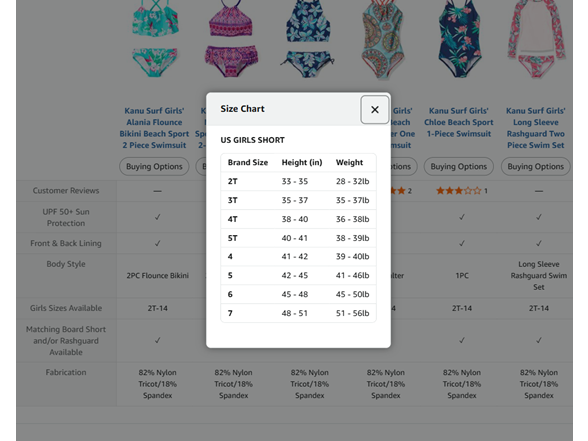Viewport: 588px width, 441px height.
Task: Click the Size Chart title heading
Action: coord(242,109)
